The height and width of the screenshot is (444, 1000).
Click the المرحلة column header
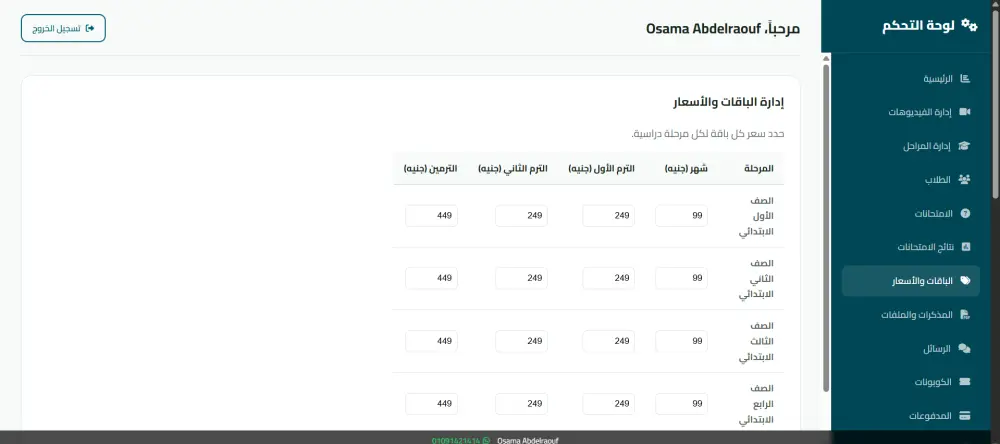click(x=758, y=169)
